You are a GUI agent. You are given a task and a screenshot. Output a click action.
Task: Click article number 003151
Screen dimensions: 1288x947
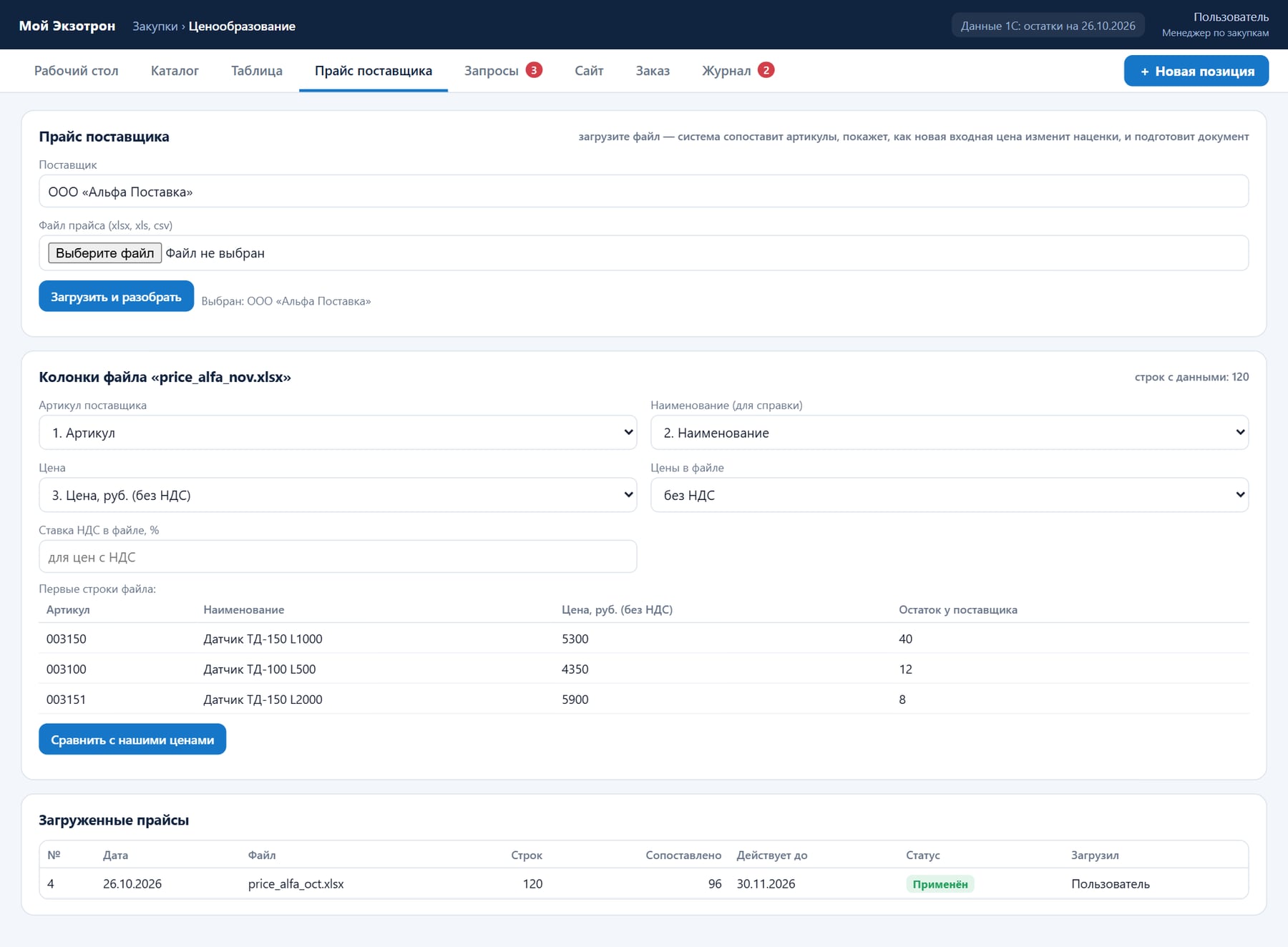pos(67,700)
